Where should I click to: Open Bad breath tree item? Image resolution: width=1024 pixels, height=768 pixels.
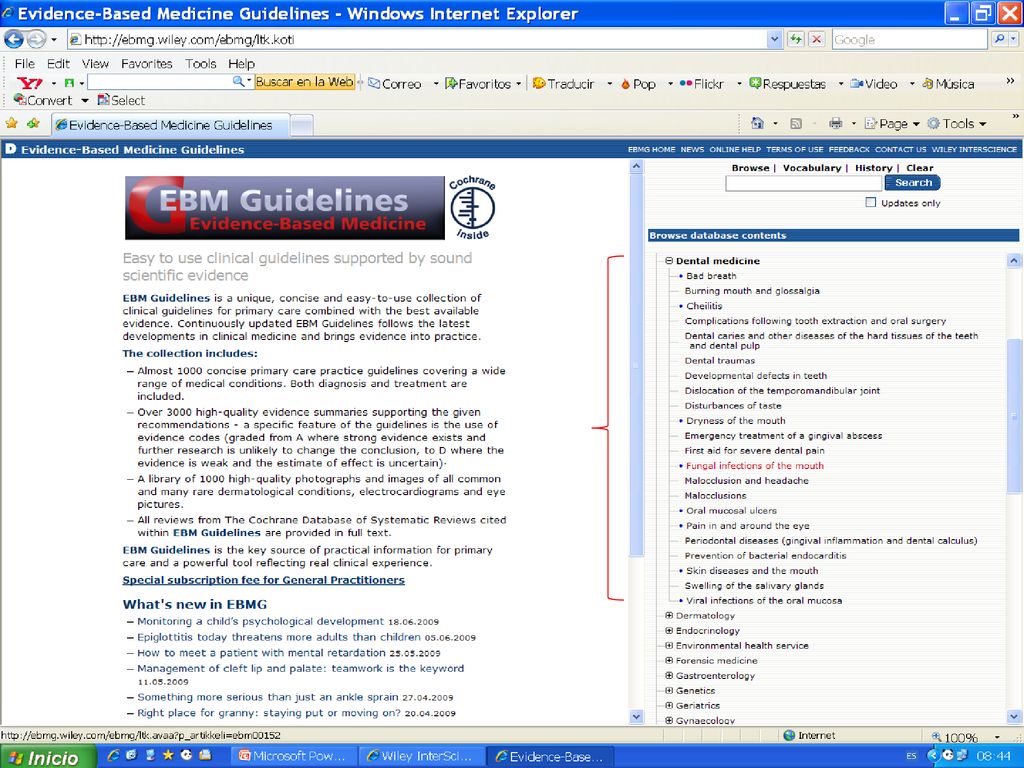(x=711, y=276)
